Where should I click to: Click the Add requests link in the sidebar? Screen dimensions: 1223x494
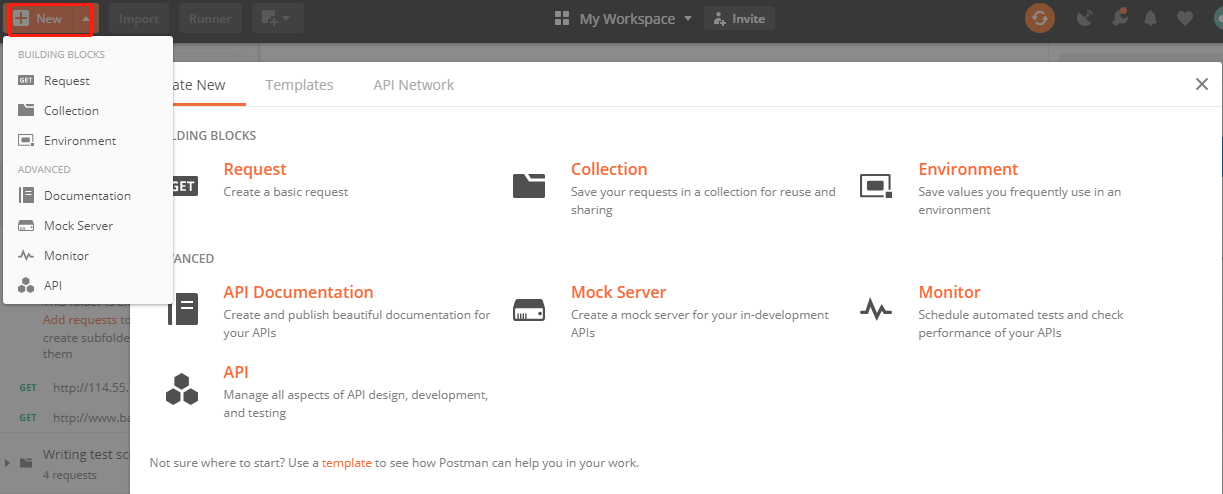point(80,320)
